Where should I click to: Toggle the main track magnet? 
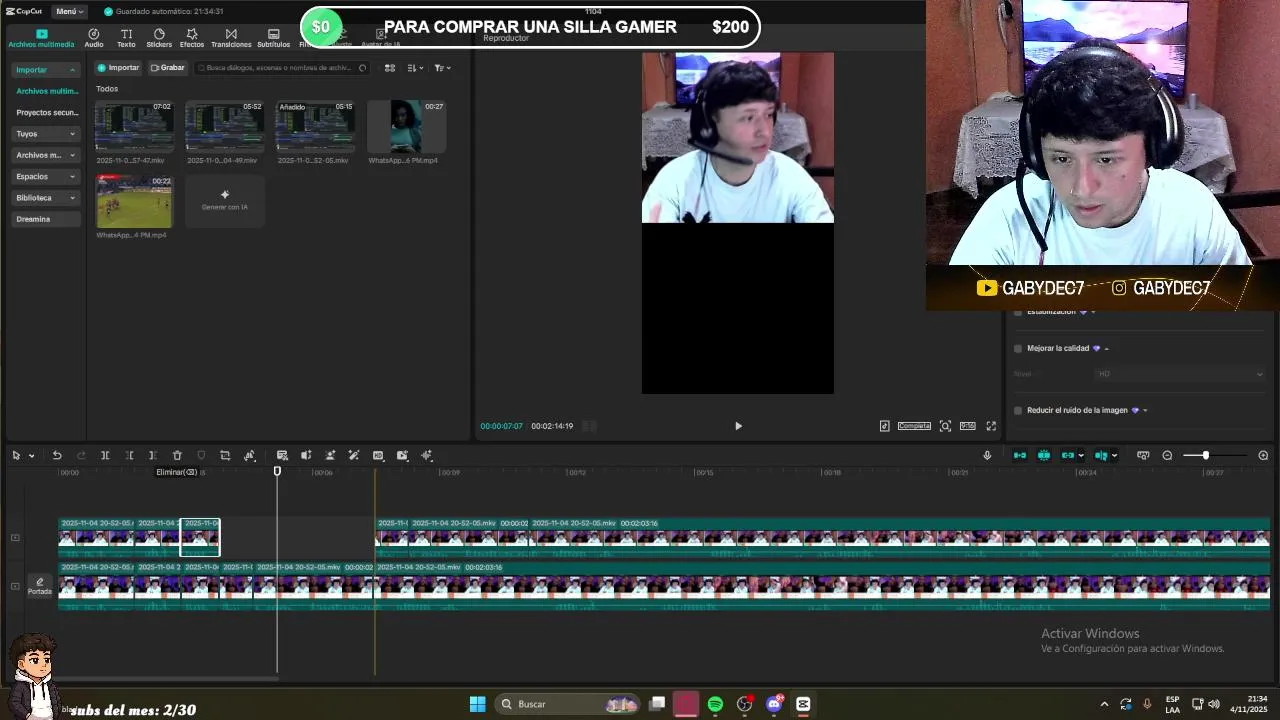[1020, 456]
